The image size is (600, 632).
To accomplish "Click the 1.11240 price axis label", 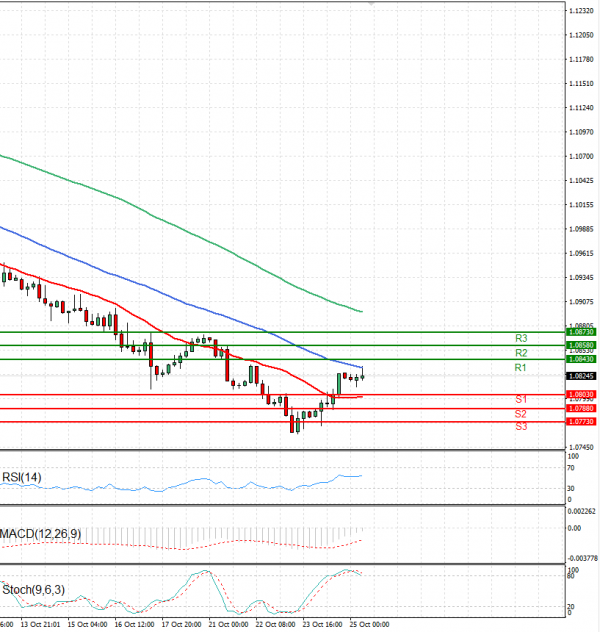I will (581, 108).
